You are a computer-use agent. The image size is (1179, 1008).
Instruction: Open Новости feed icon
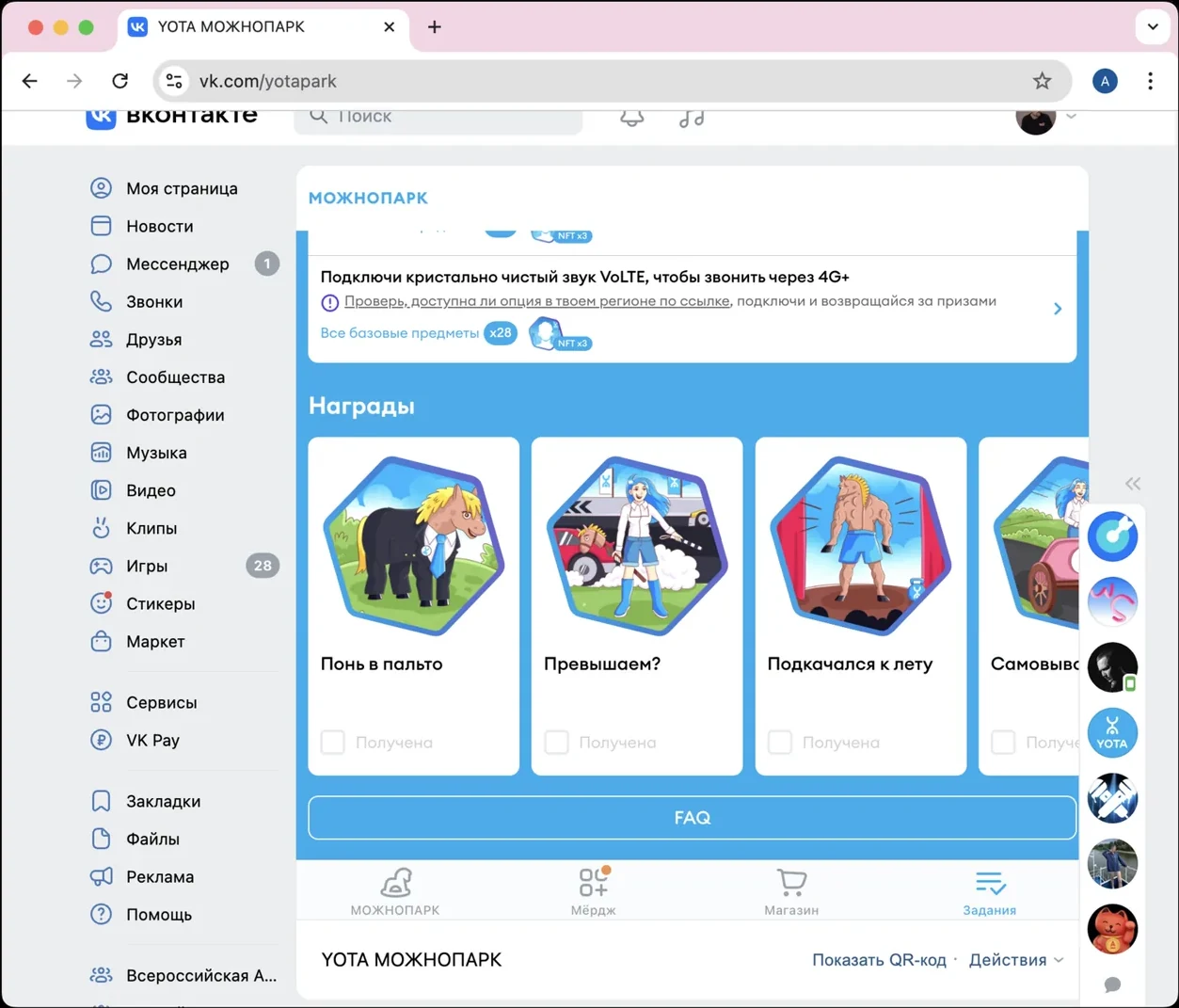(101, 226)
